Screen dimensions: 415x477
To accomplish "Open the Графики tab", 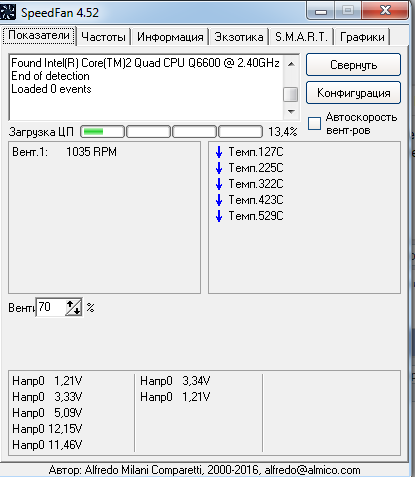I will (362, 37).
